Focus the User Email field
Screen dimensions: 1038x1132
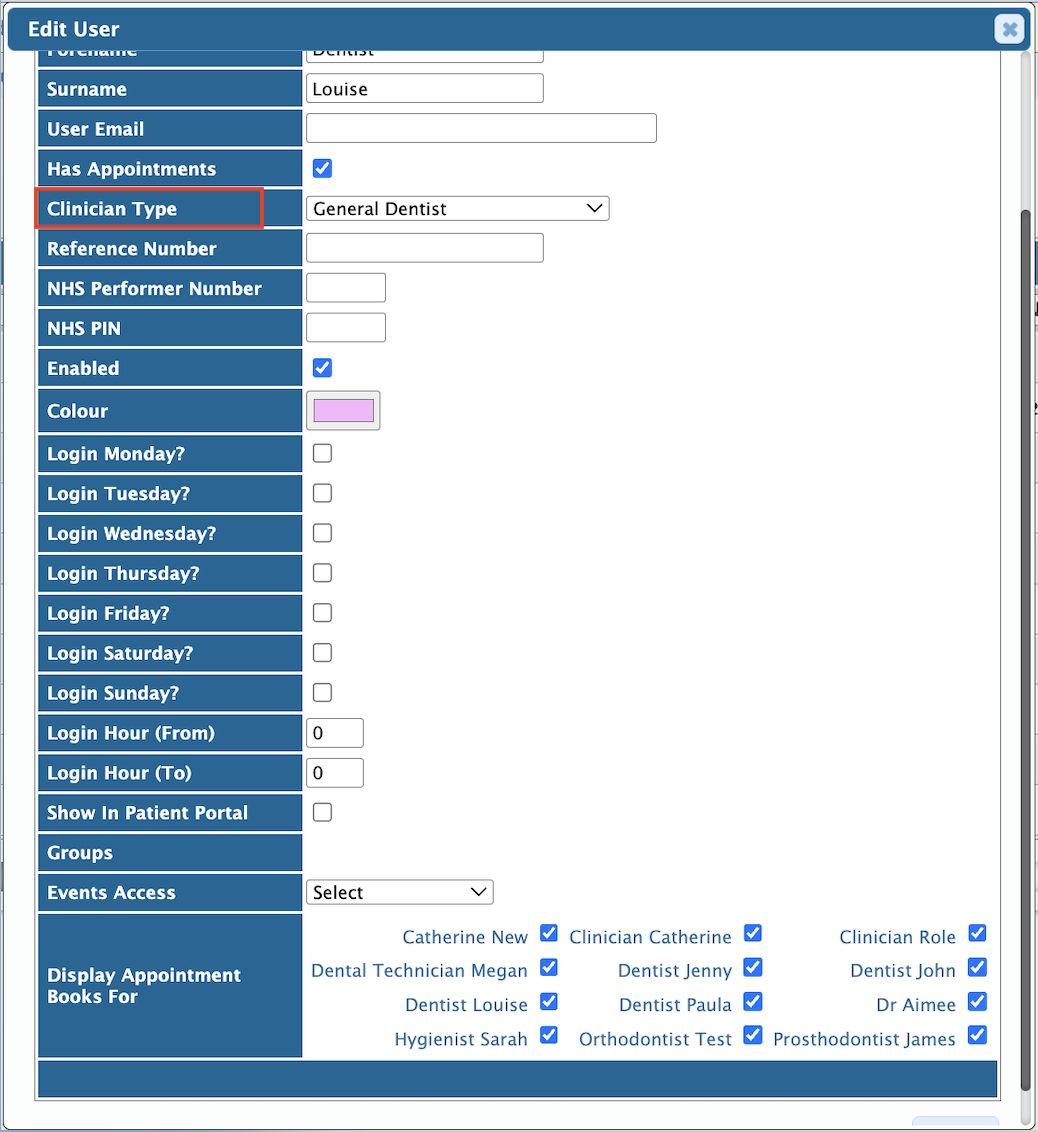(x=481, y=128)
